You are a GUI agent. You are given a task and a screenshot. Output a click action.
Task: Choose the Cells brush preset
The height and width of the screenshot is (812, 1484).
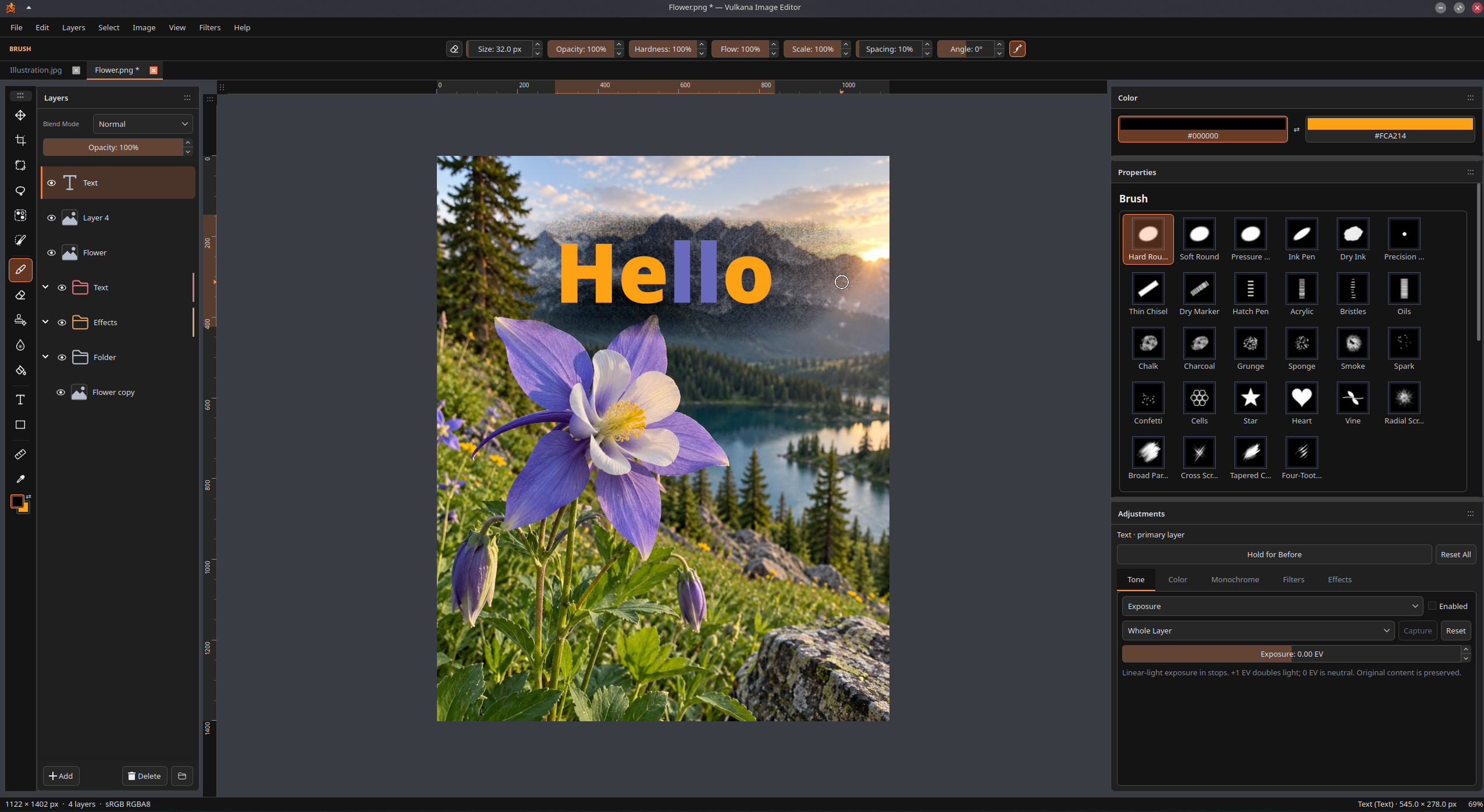1199,403
